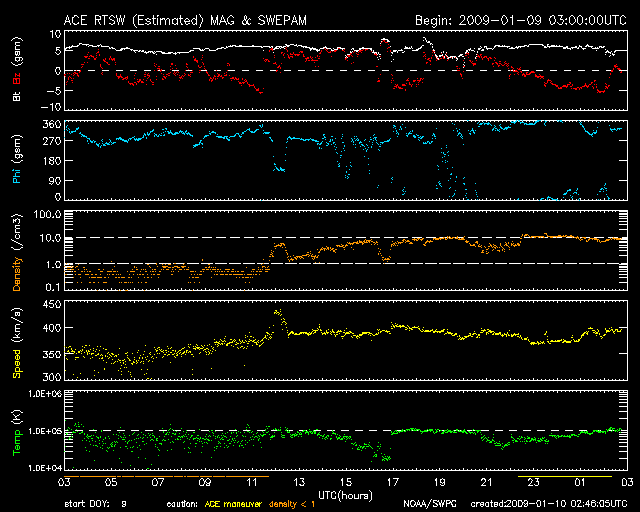The height and width of the screenshot is (512, 640).
Task: Click the '1.0E+04' tick on the Temp axis
Action: [45, 468]
